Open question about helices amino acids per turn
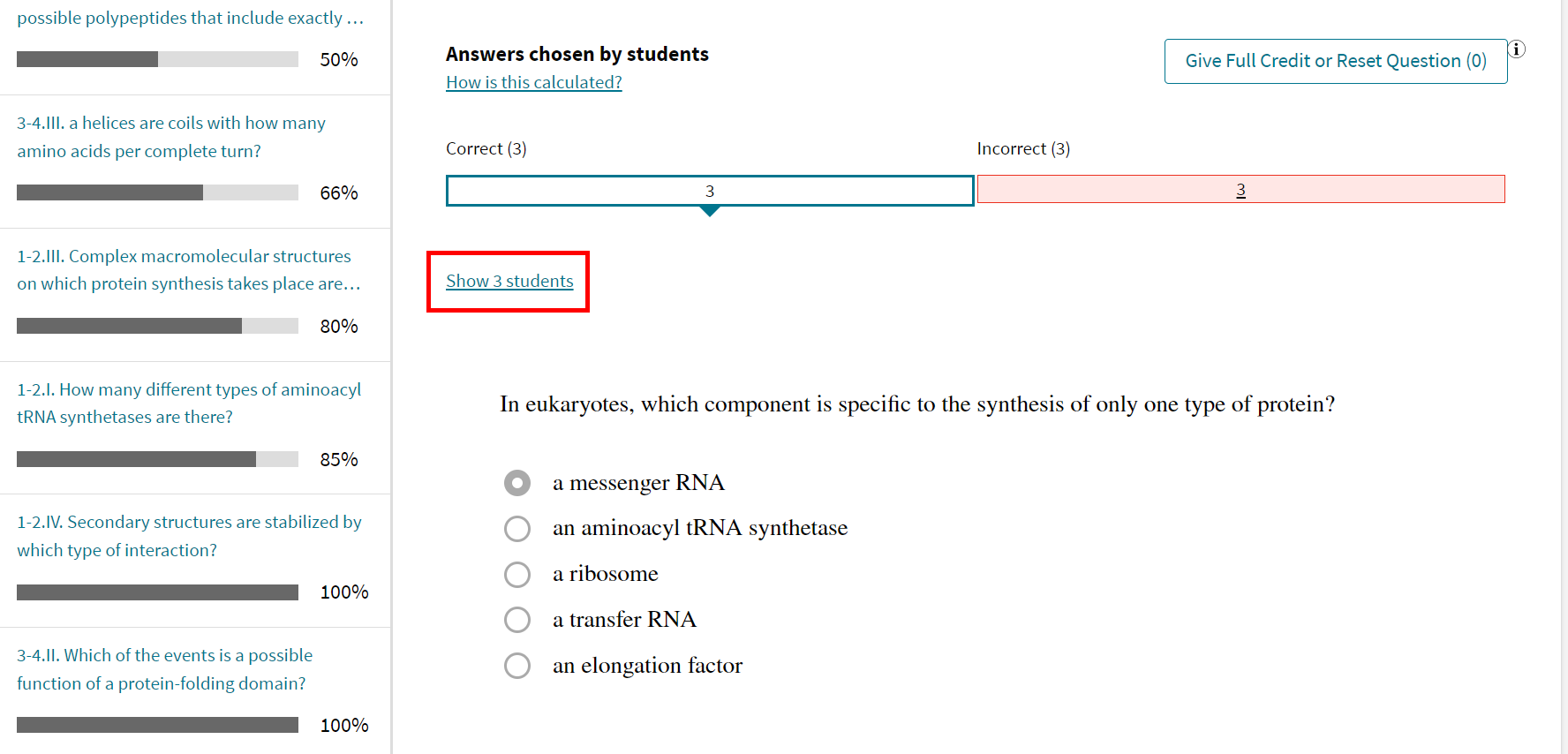The image size is (1568, 754). pyautogui.click(x=170, y=136)
